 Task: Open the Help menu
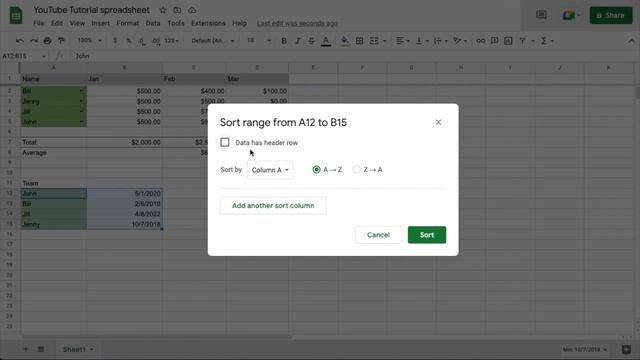coord(239,23)
